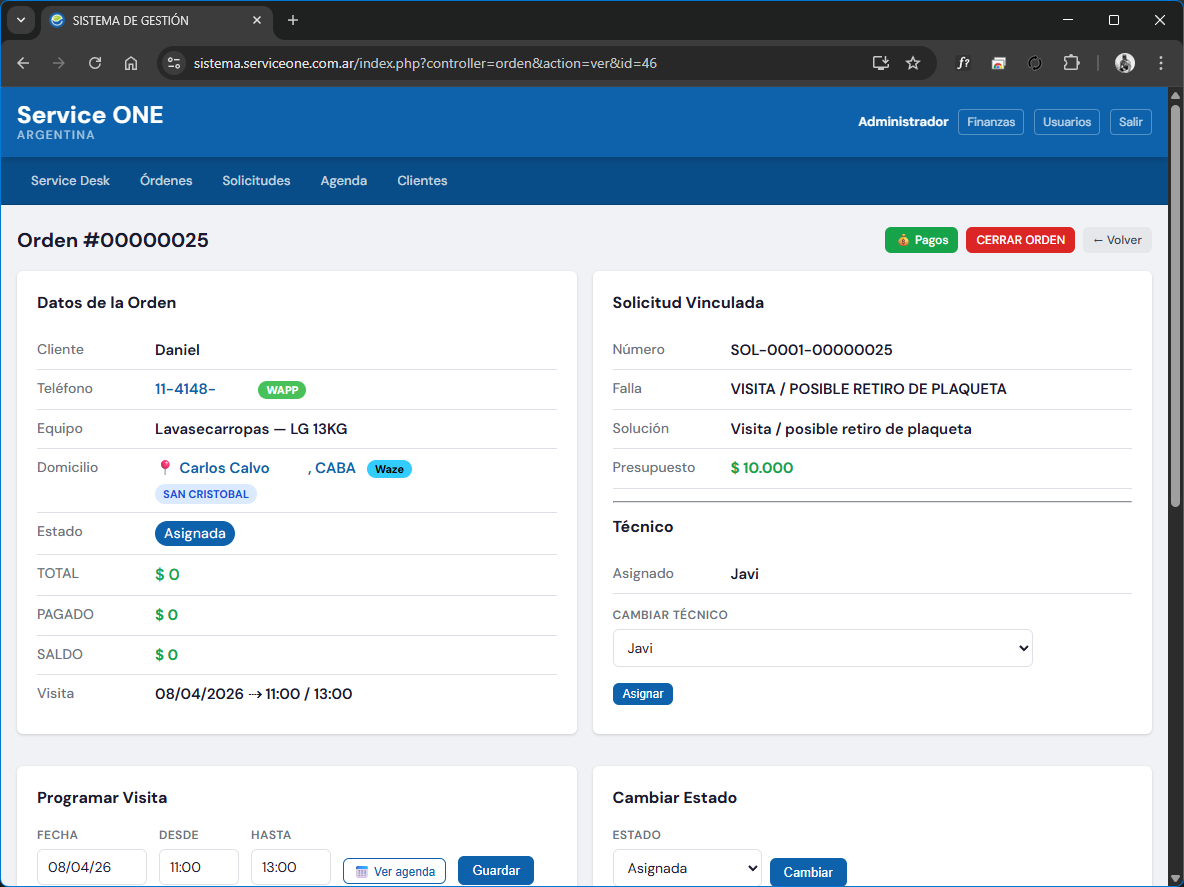Open Pagos for this order
Image resolution: width=1184 pixels, height=887 pixels.
(x=921, y=240)
